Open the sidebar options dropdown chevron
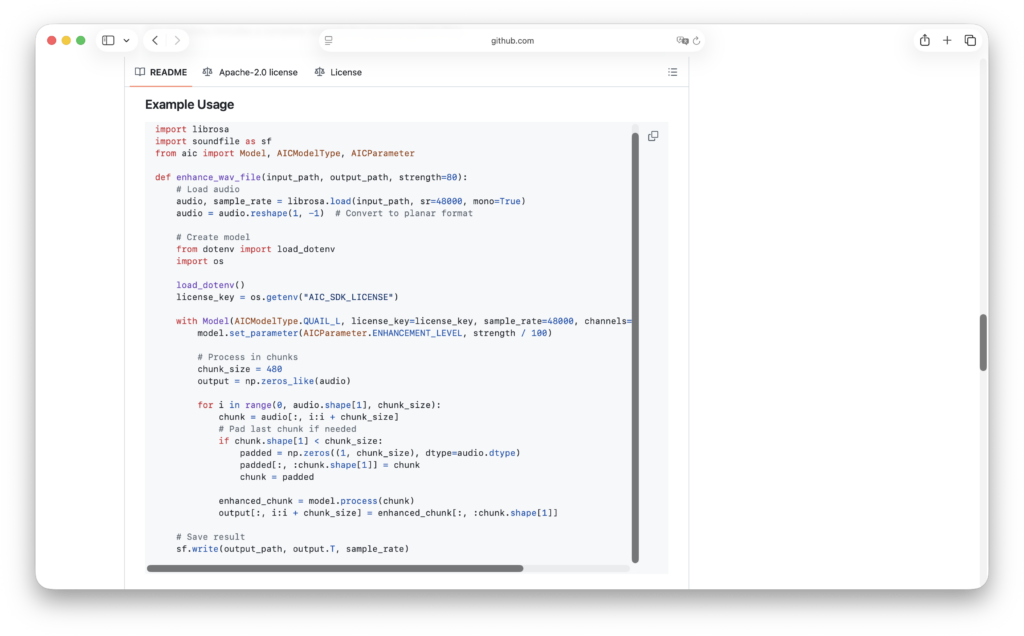This screenshot has height=636, width=1024. pyautogui.click(x=126, y=41)
